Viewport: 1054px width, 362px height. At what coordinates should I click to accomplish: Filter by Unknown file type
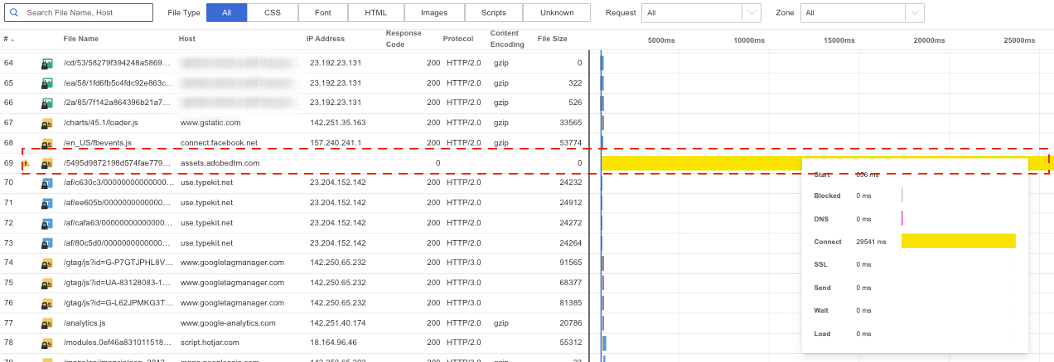[557, 13]
